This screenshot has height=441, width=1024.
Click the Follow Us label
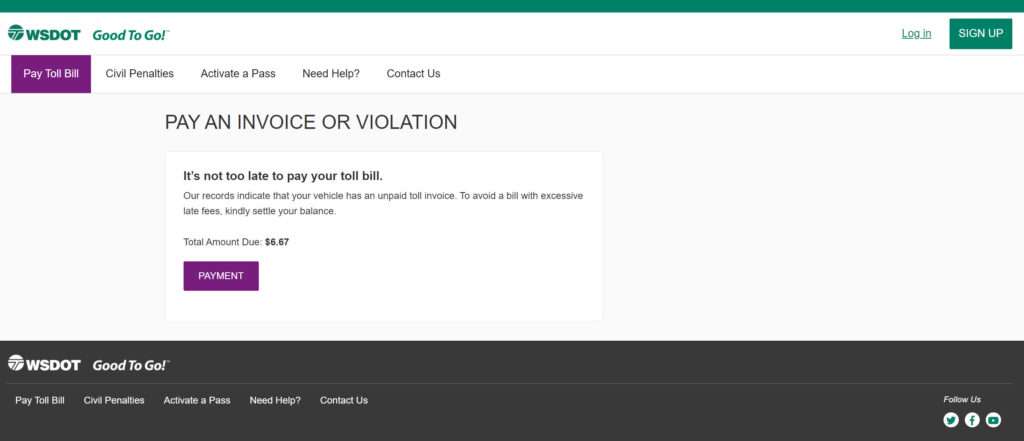[962, 399]
